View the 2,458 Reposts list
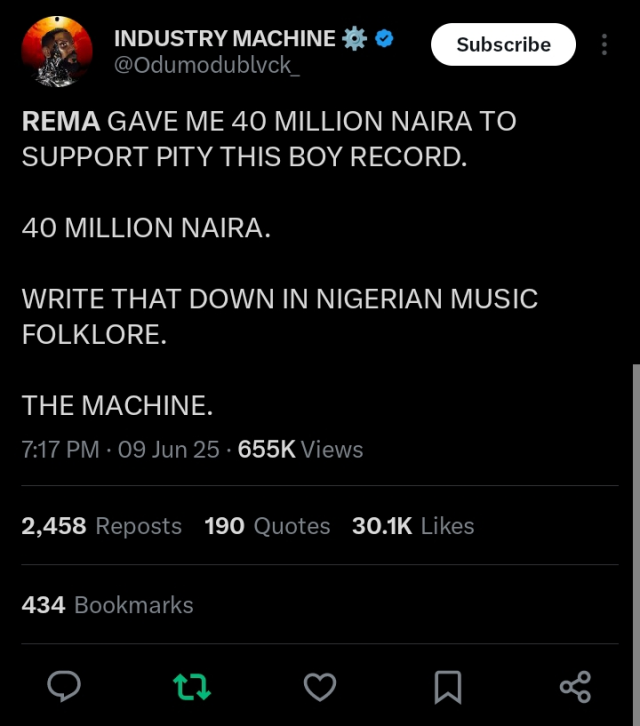The width and height of the screenshot is (640, 726). 101,526
